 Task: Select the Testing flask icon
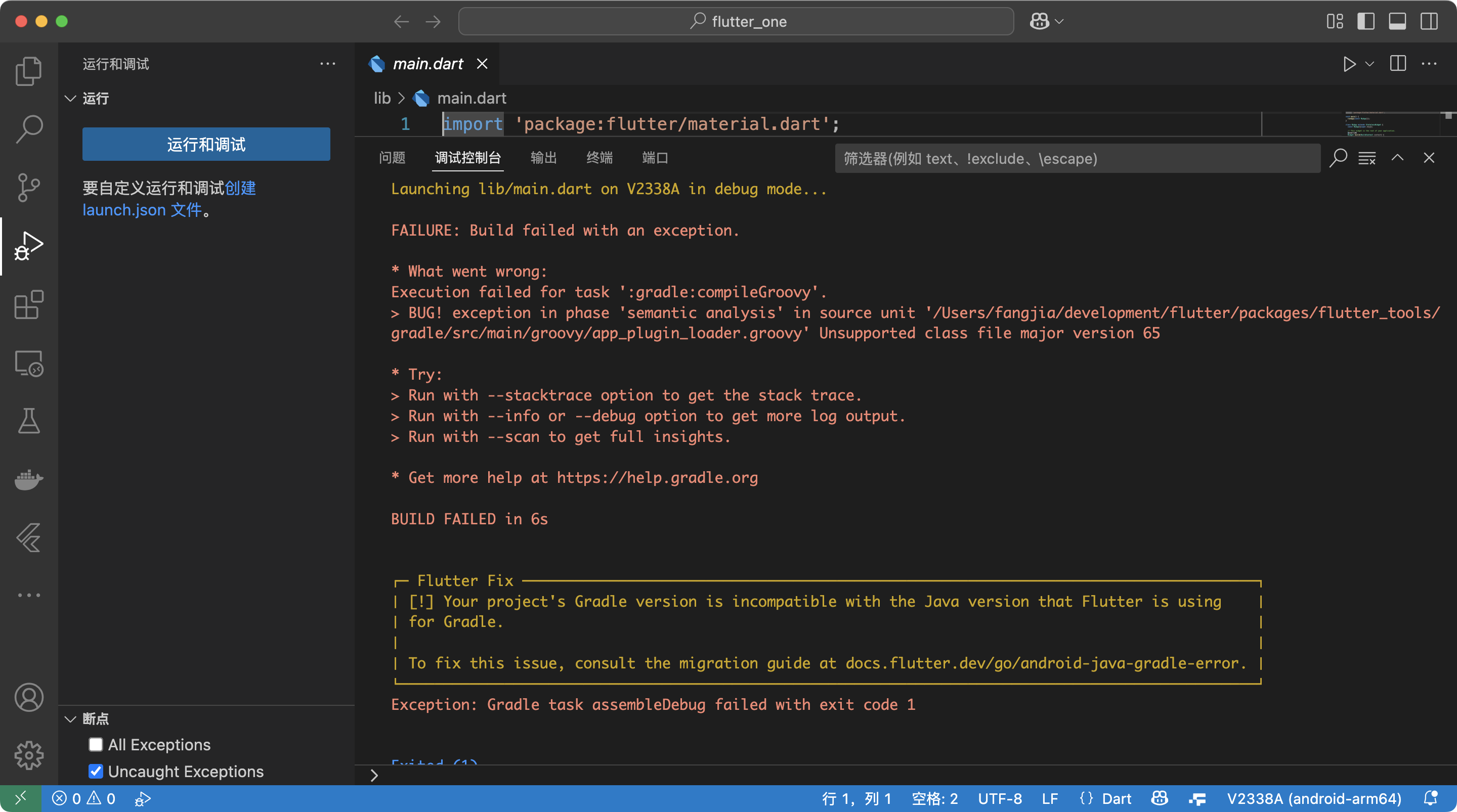(x=29, y=421)
